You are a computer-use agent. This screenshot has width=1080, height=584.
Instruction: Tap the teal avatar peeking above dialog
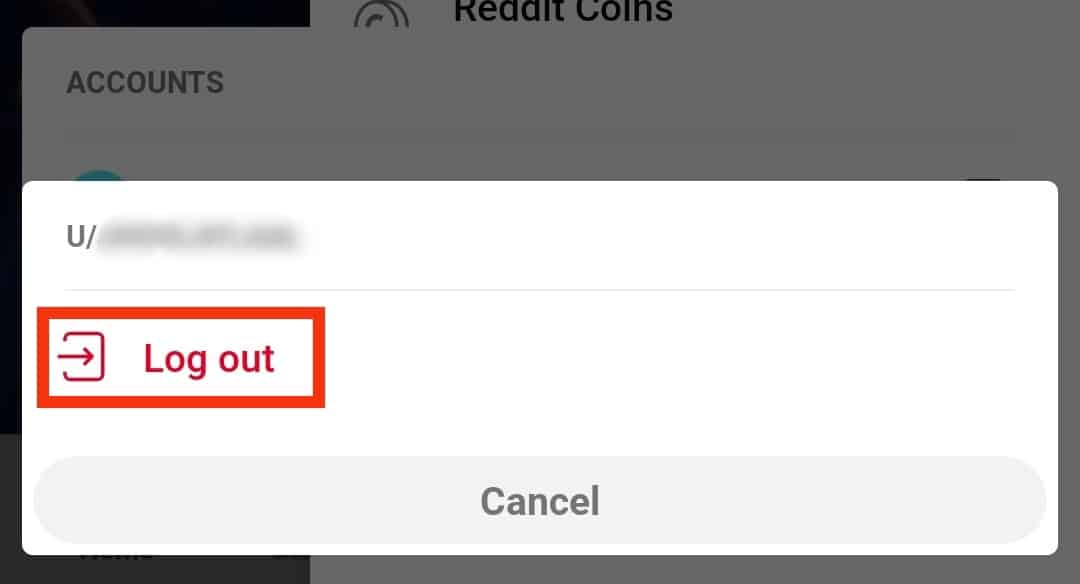[x=99, y=176]
